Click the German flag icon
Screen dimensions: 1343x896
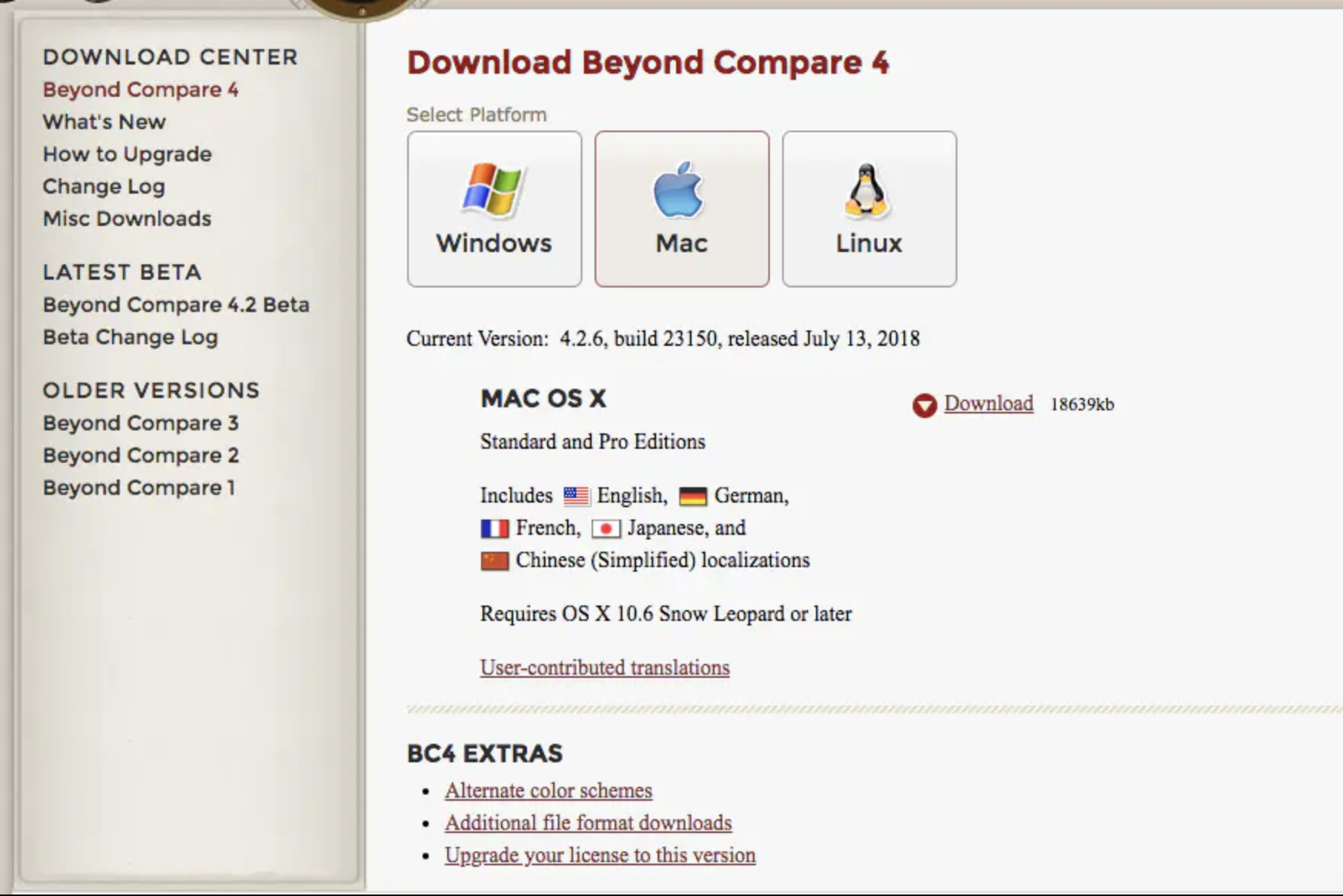(x=692, y=496)
